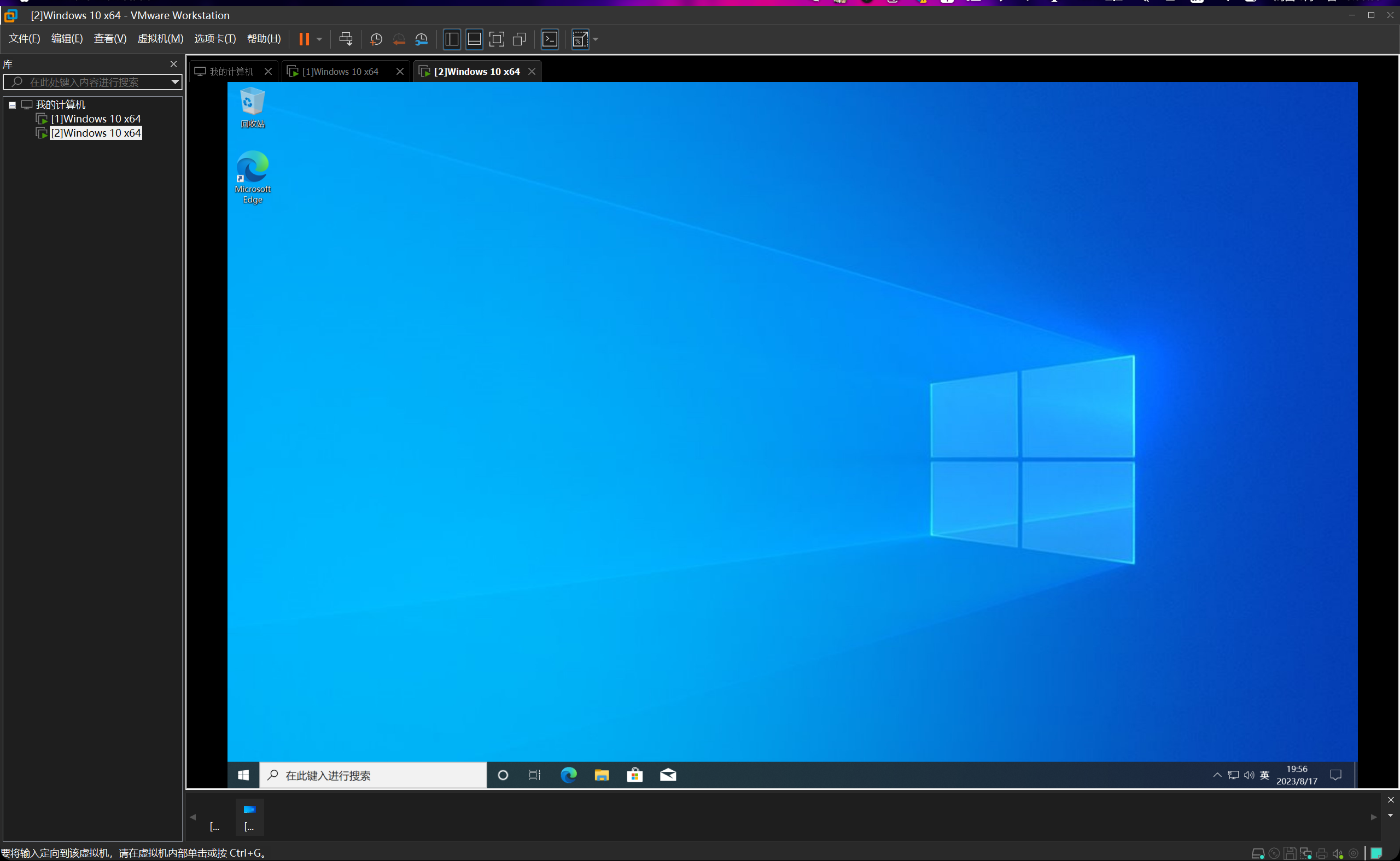The width and height of the screenshot is (1400, 861).
Task: Select 我的计算机 in the library tree
Action: coord(60,105)
